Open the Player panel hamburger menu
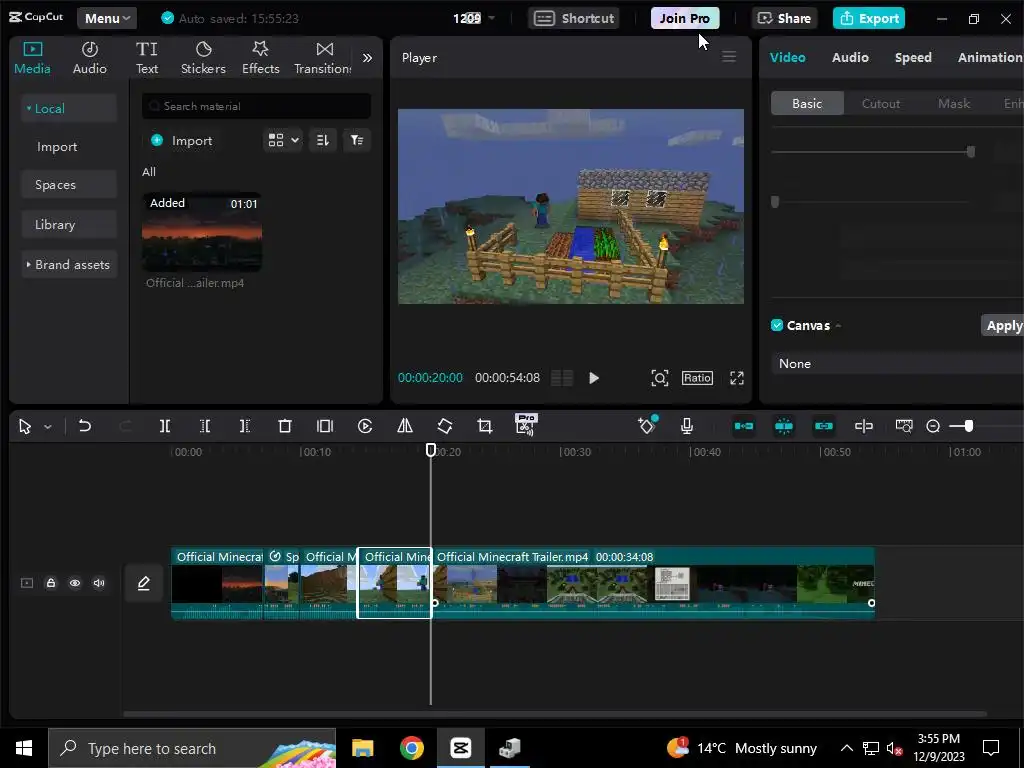 (729, 57)
